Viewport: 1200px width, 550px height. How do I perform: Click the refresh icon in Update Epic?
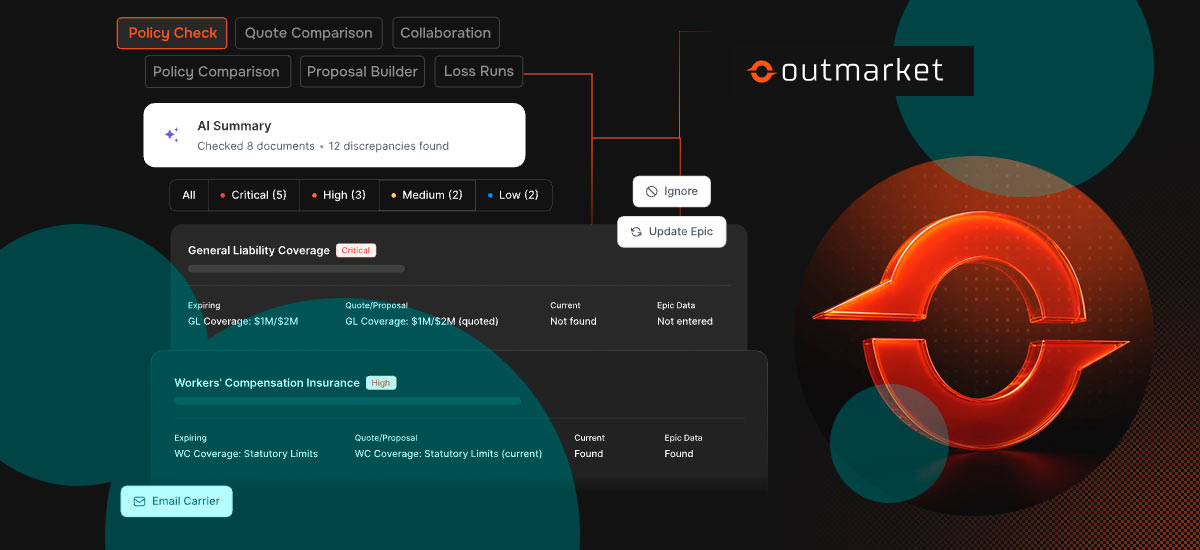coord(636,232)
